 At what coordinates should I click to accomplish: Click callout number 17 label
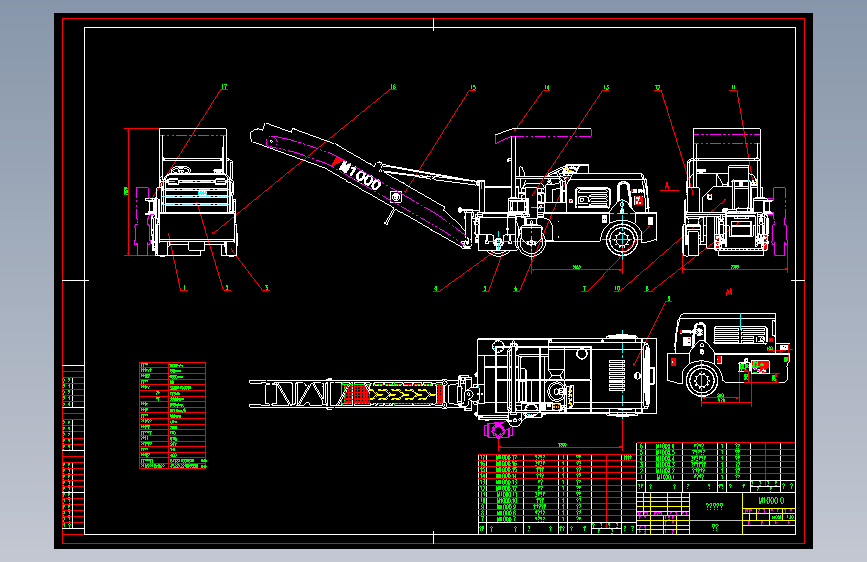click(x=224, y=87)
